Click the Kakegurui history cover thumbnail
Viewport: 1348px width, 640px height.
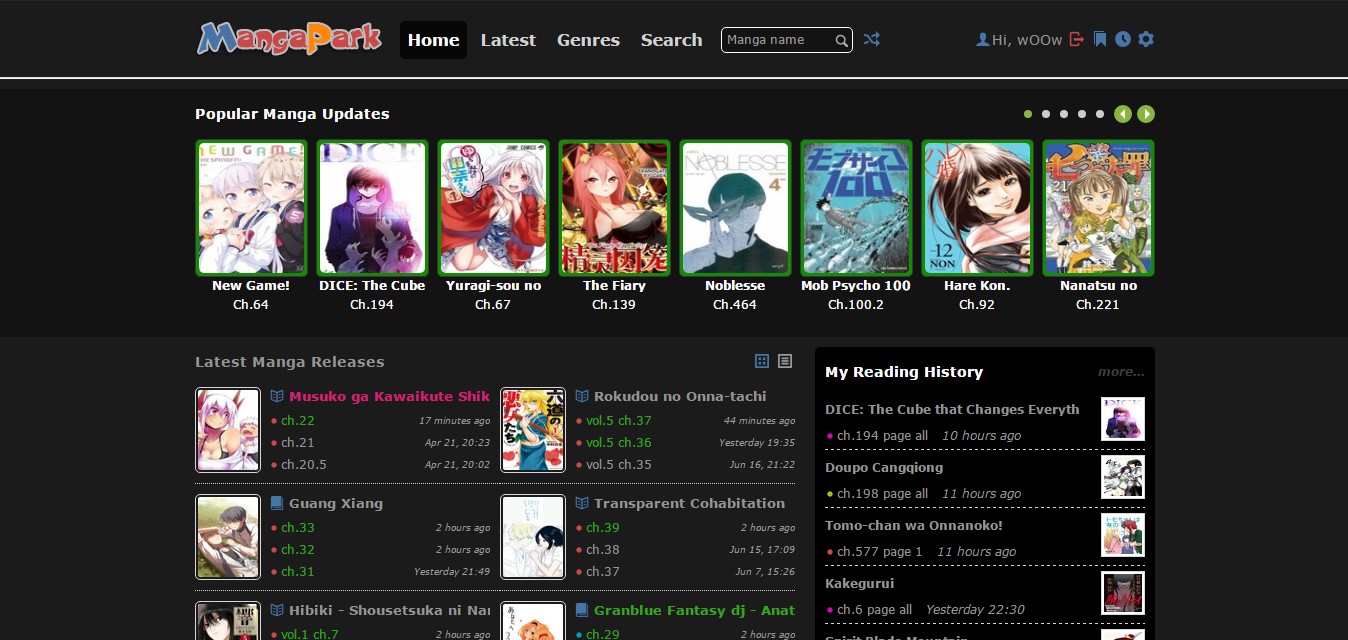point(1123,593)
